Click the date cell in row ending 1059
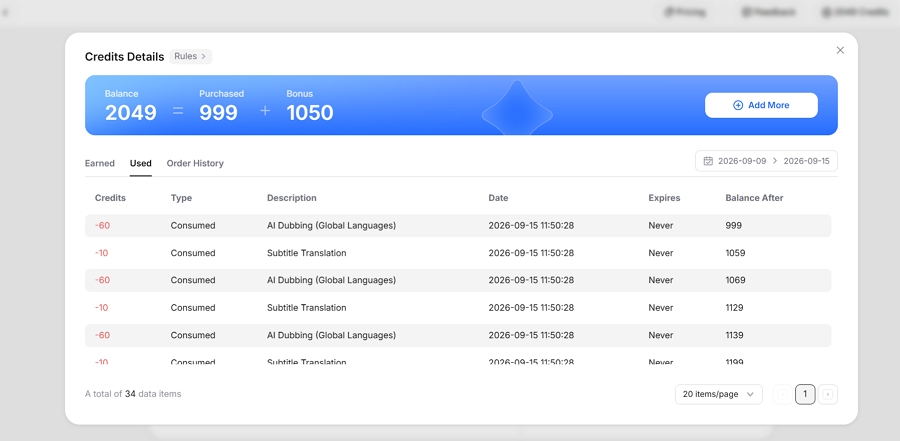The image size is (900, 441). tap(531, 253)
